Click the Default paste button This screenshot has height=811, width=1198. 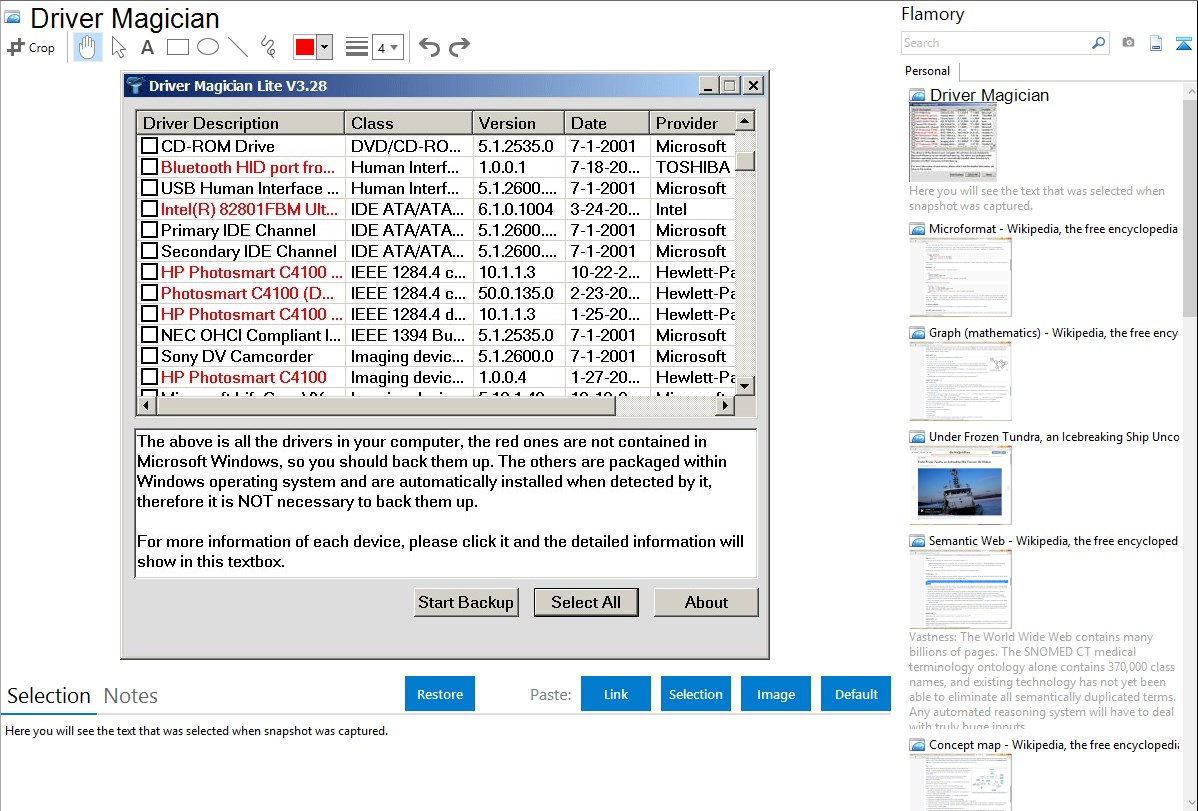(x=856, y=694)
